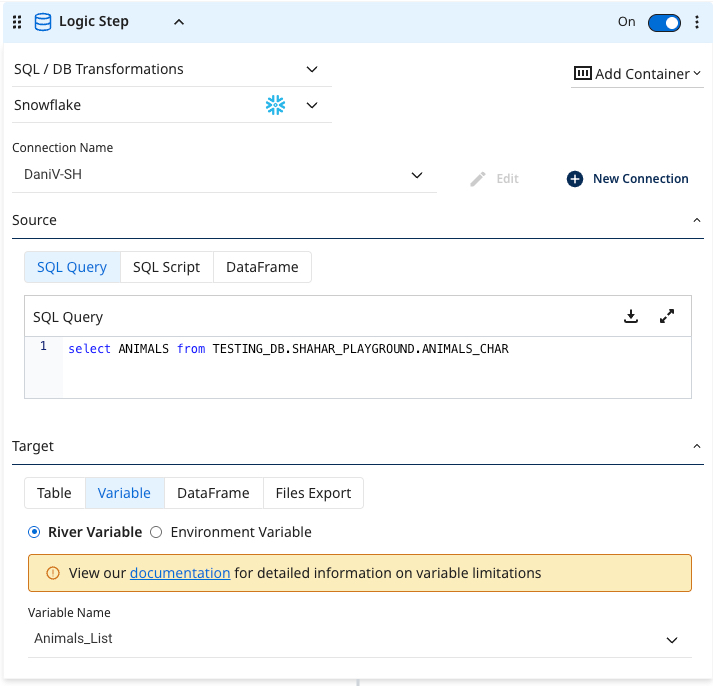The height and width of the screenshot is (686, 713).
Task: Click the database icon next to Logic Step
Action: coord(43,22)
